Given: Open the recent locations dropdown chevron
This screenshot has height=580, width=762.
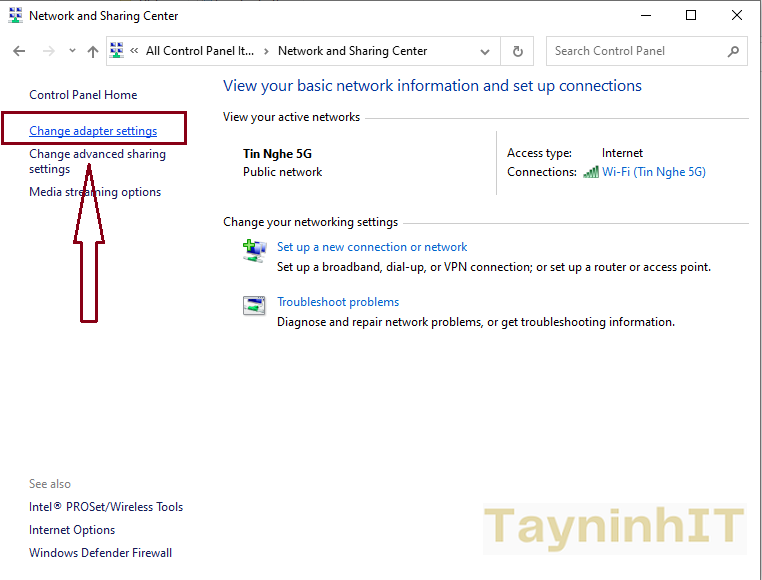Looking at the screenshot, I should [x=72, y=51].
